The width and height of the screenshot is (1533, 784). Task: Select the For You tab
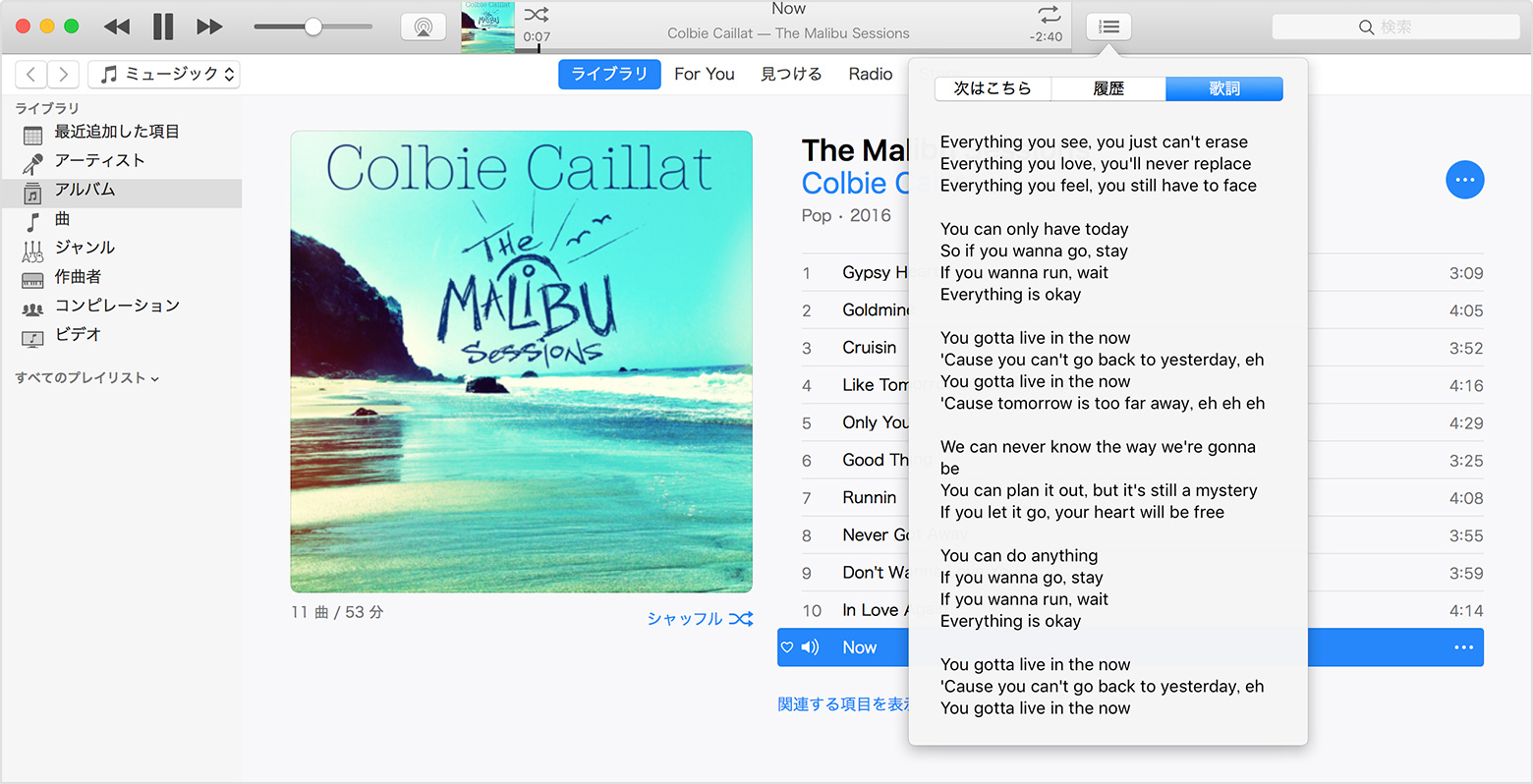(x=704, y=74)
